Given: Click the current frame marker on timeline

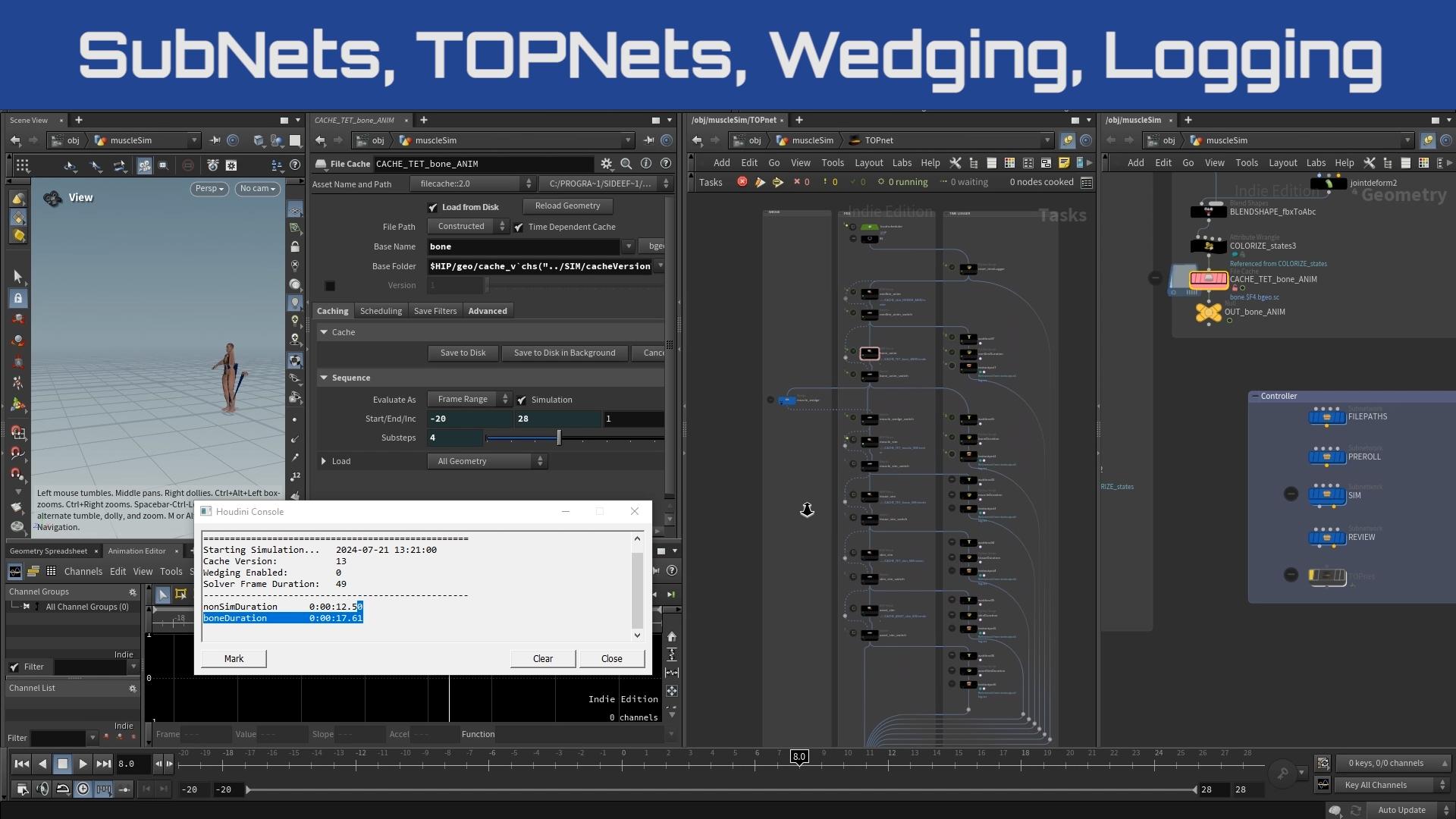Looking at the screenshot, I should click(799, 757).
